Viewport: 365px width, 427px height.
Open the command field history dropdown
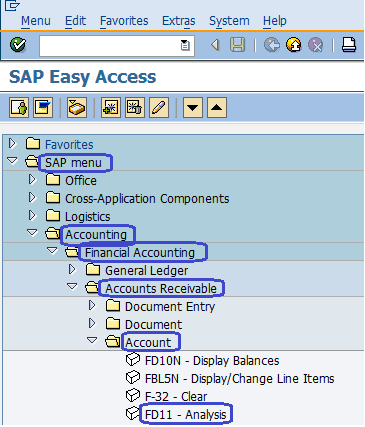pyautogui.click(x=185, y=45)
